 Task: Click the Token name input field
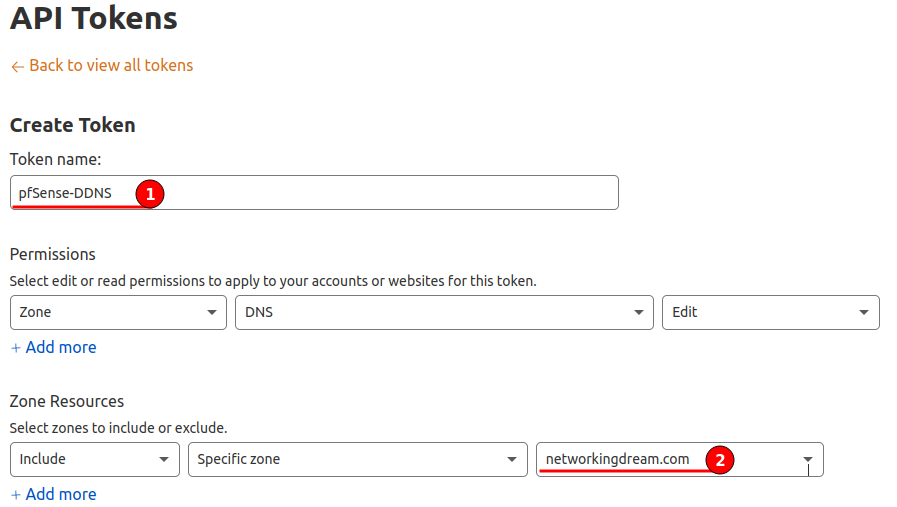[314, 193]
